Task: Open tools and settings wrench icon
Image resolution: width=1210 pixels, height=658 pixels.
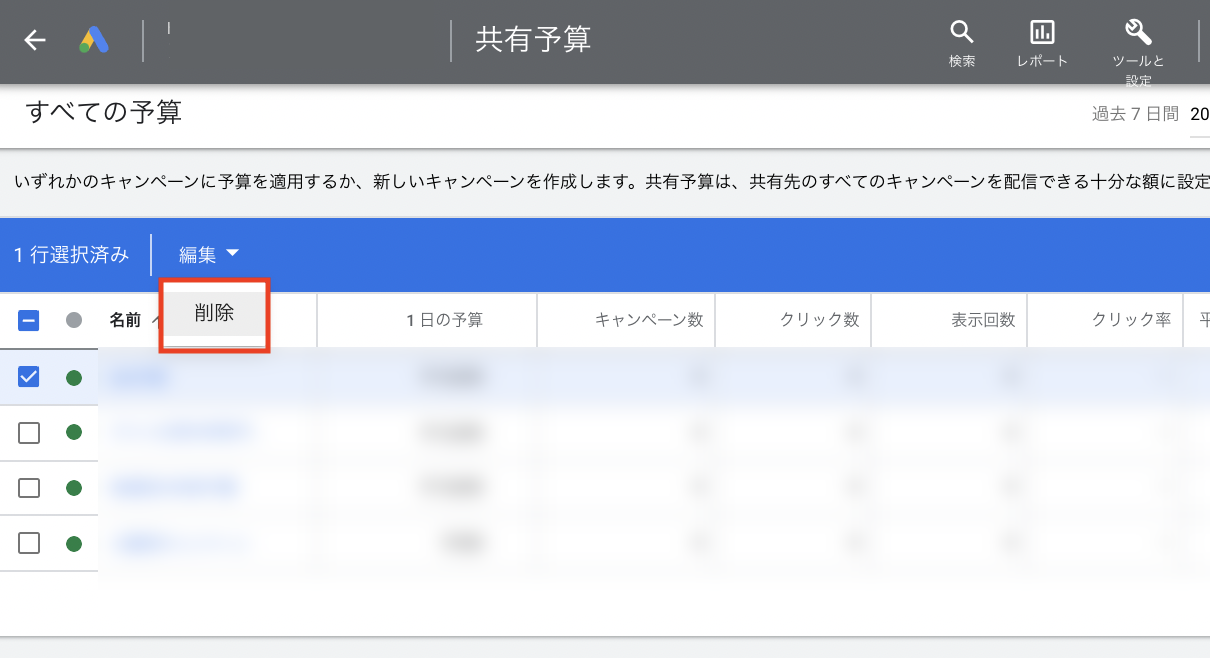Action: pyautogui.click(x=1138, y=32)
